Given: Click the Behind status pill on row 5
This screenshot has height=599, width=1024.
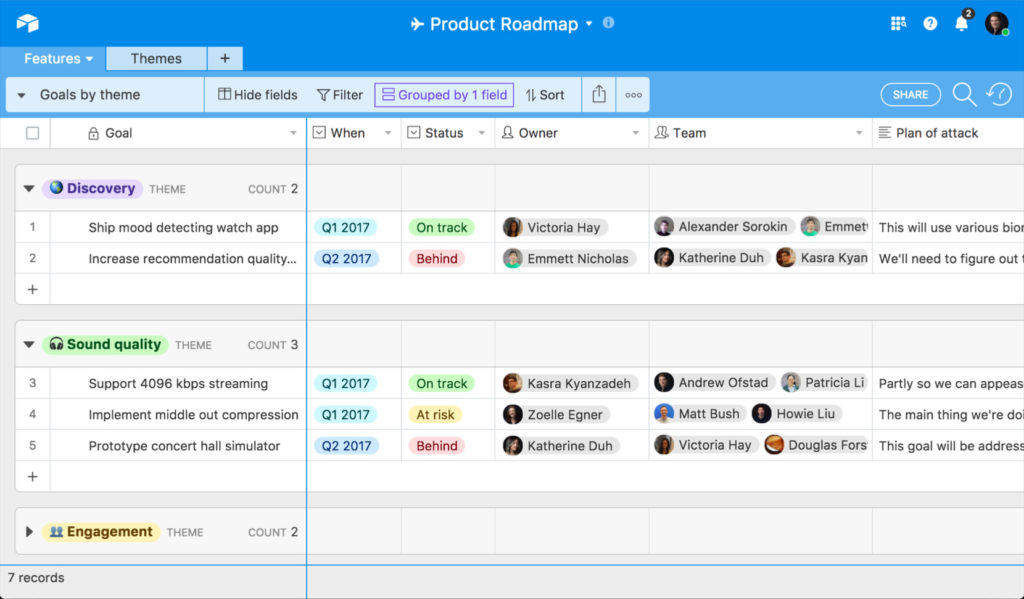Looking at the screenshot, I should pyautogui.click(x=437, y=446).
